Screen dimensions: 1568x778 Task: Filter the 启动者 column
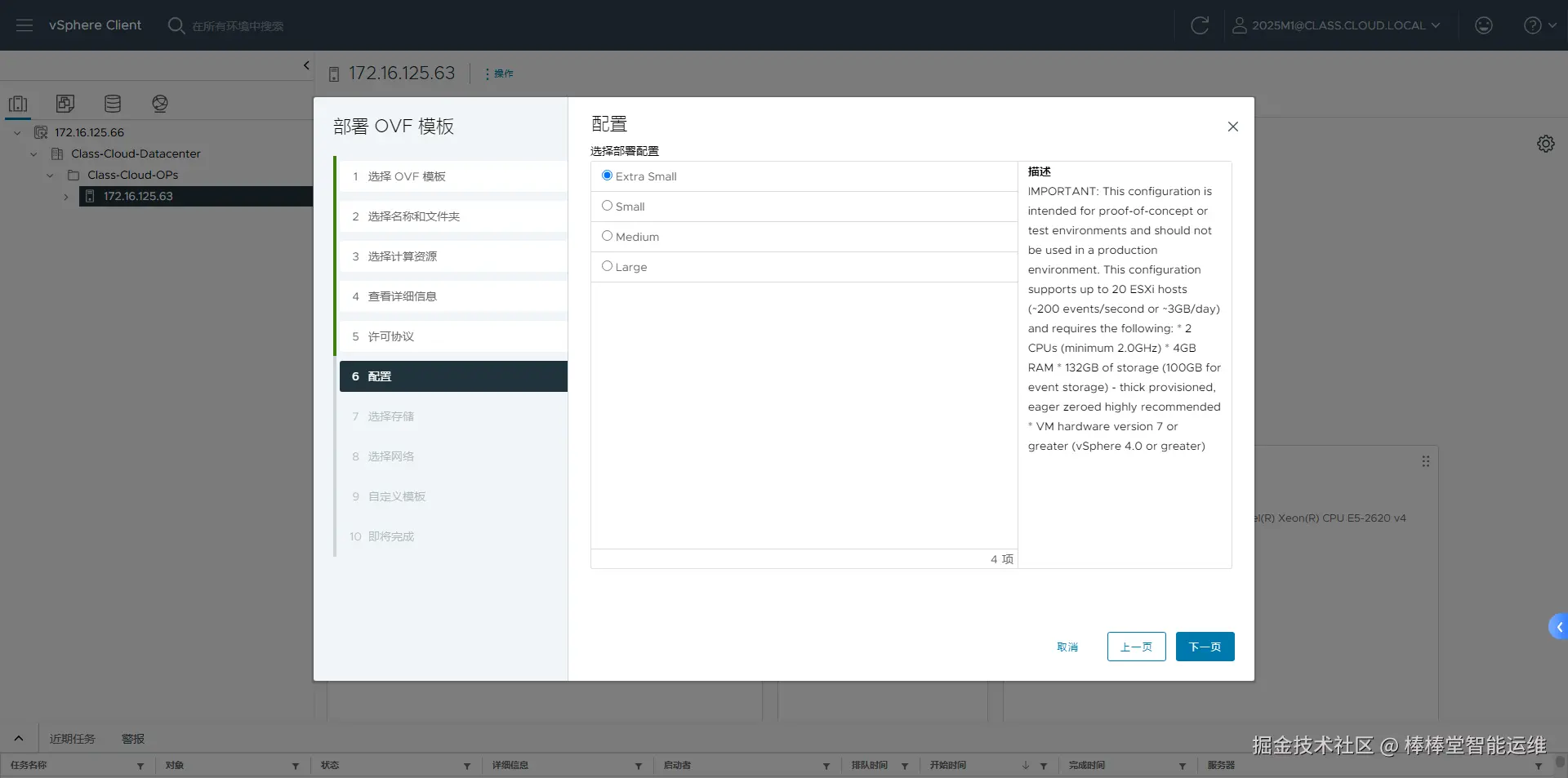tap(826, 766)
